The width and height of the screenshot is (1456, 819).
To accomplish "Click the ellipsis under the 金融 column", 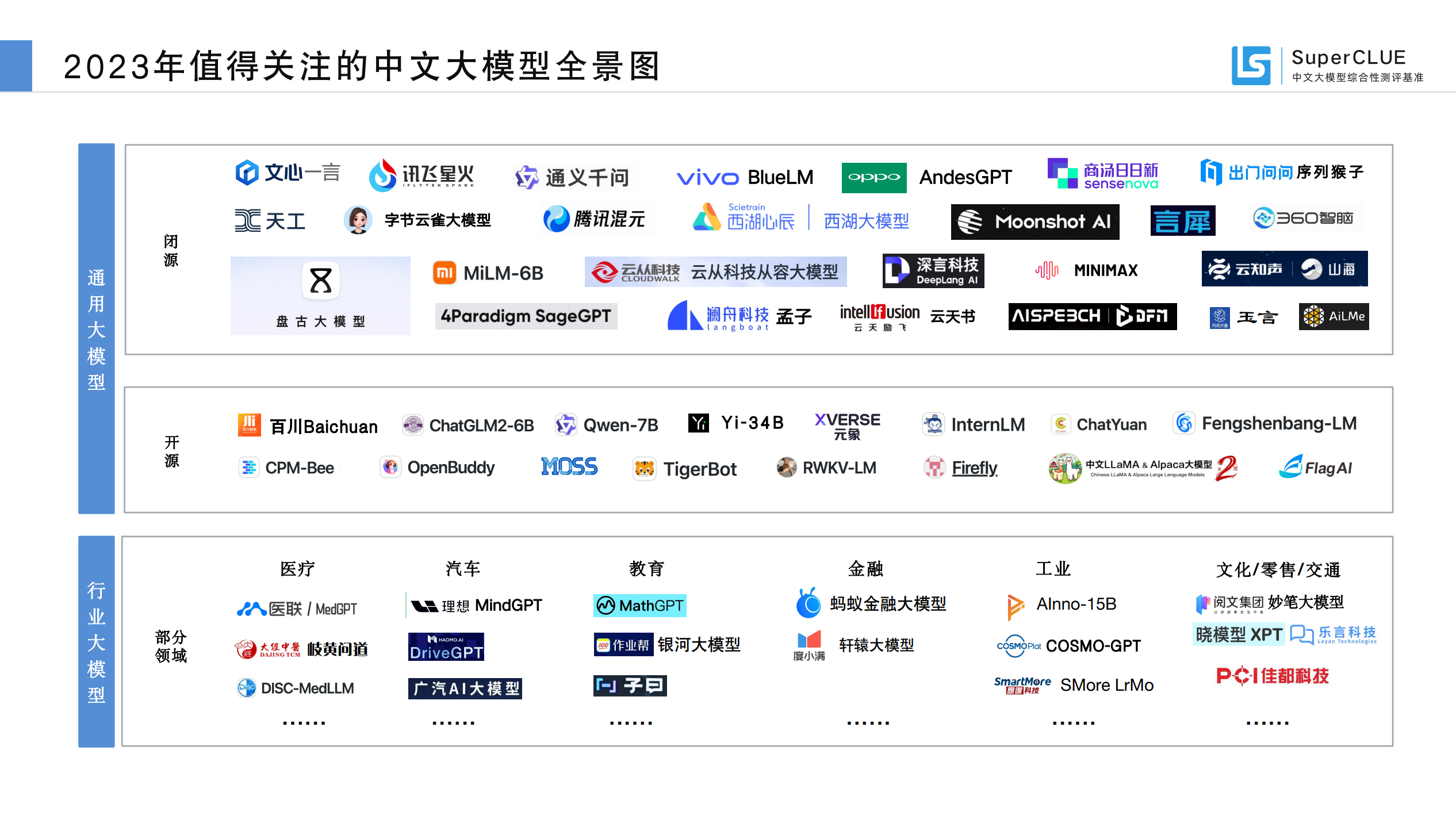I will click(x=868, y=722).
